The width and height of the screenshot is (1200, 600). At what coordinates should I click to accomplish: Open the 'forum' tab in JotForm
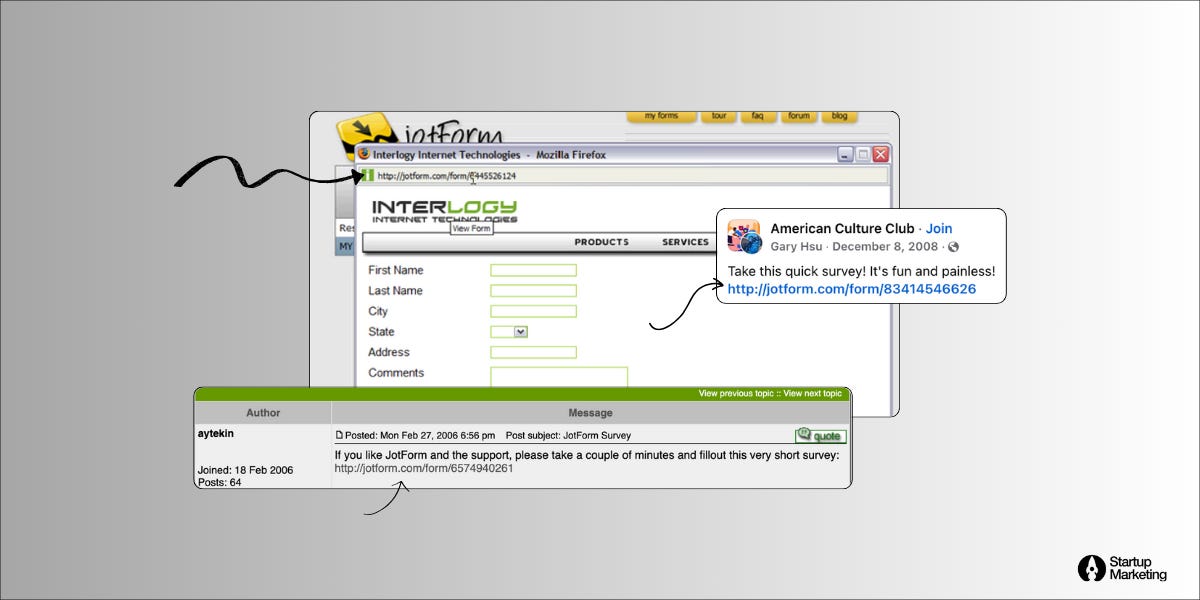[x=798, y=116]
